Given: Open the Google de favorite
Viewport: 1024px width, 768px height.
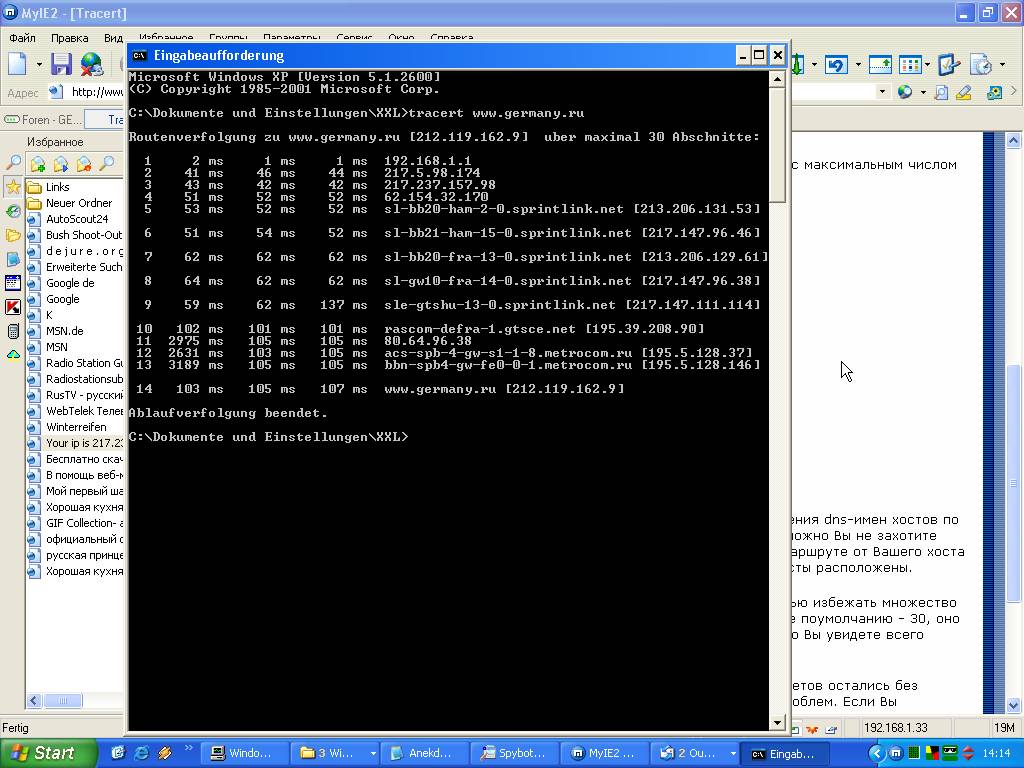Looking at the screenshot, I should click(x=70, y=283).
